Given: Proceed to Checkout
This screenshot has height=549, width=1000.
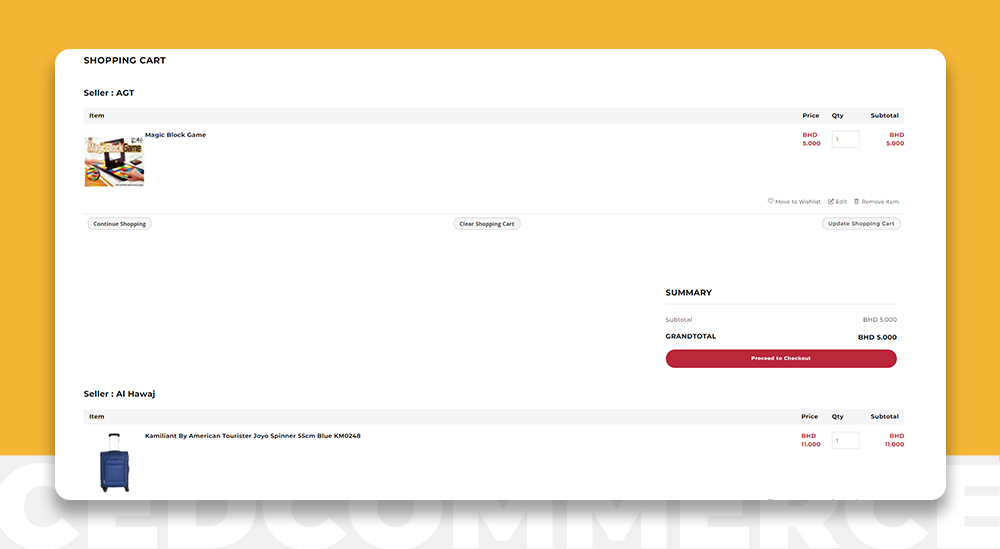Looking at the screenshot, I should [781, 358].
